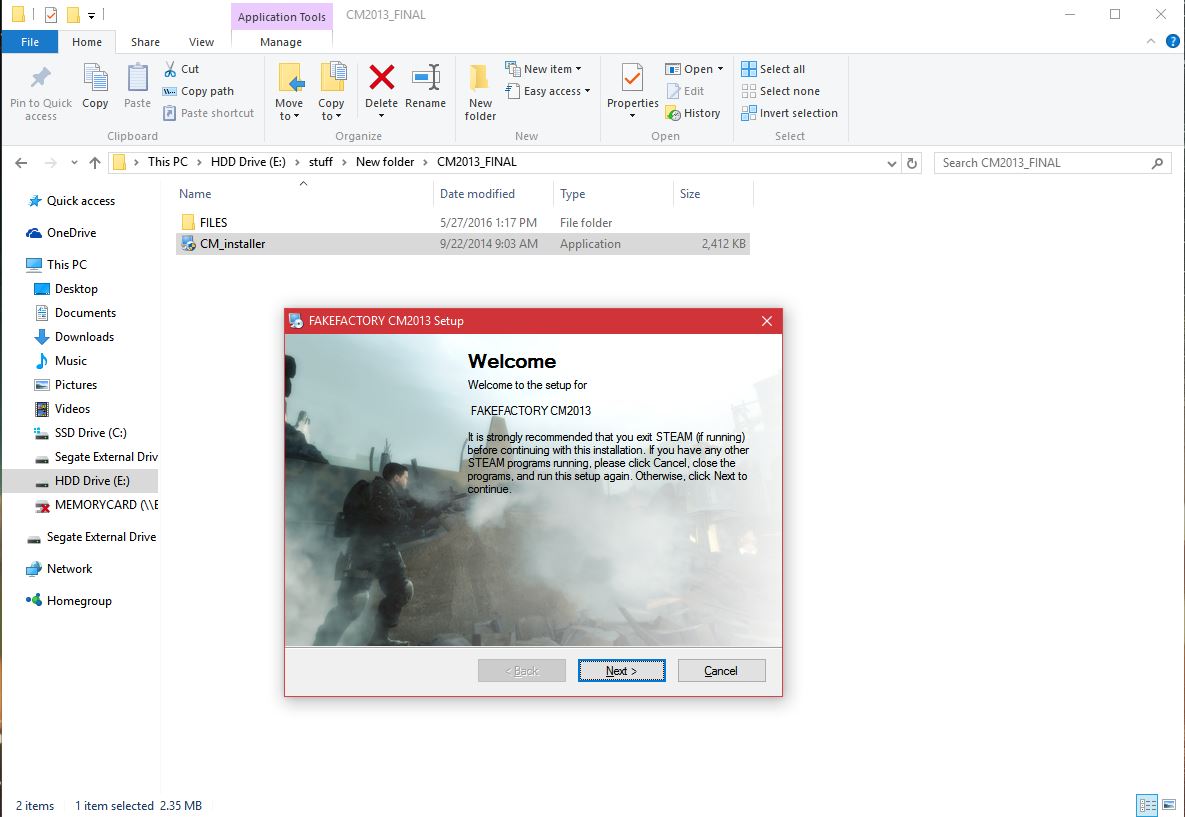Sort by the Date modified column

pos(493,193)
